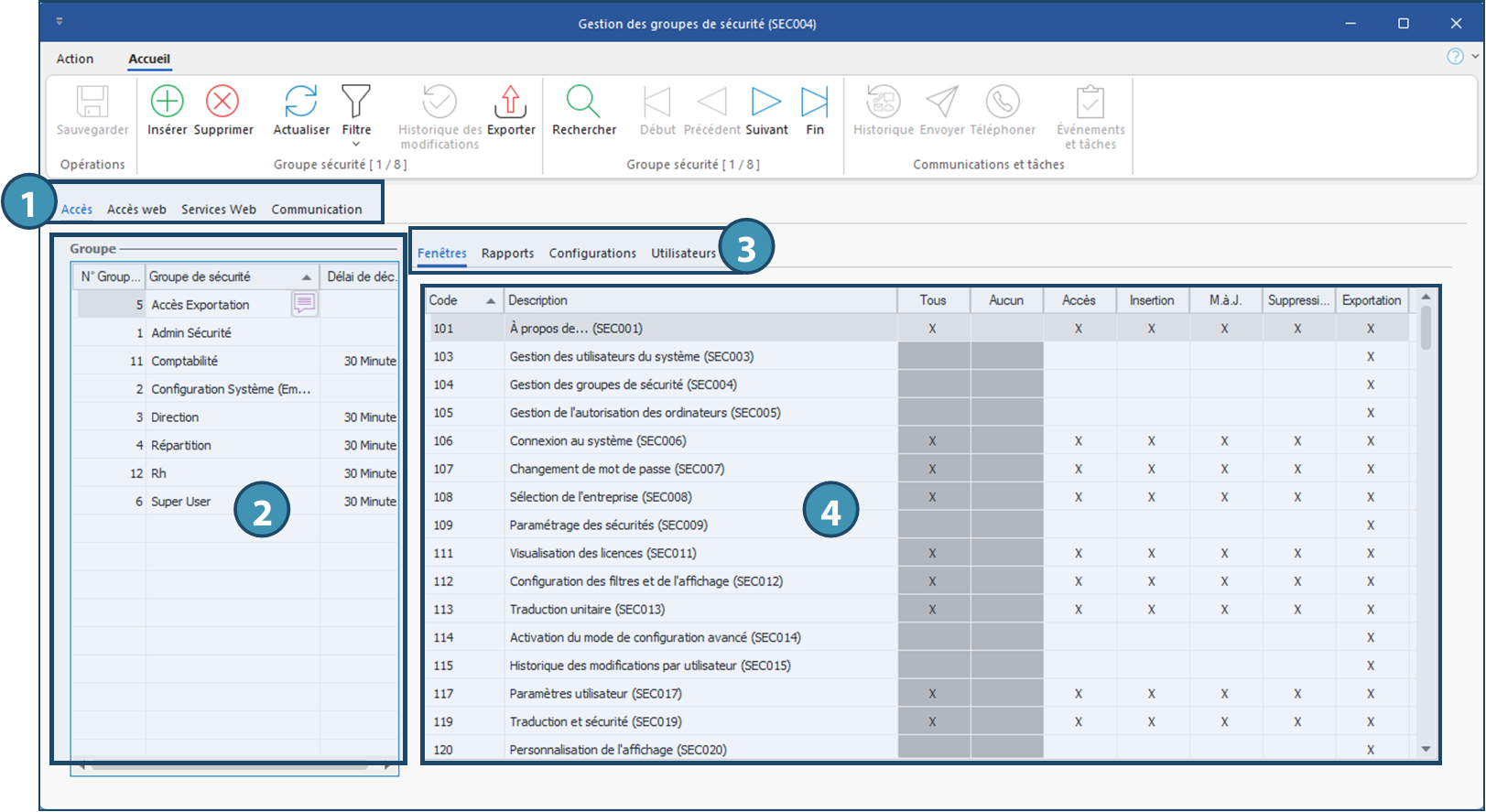Click the Exporter icon in the ribbon
The image size is (1486, 812).
coord(510,102)
